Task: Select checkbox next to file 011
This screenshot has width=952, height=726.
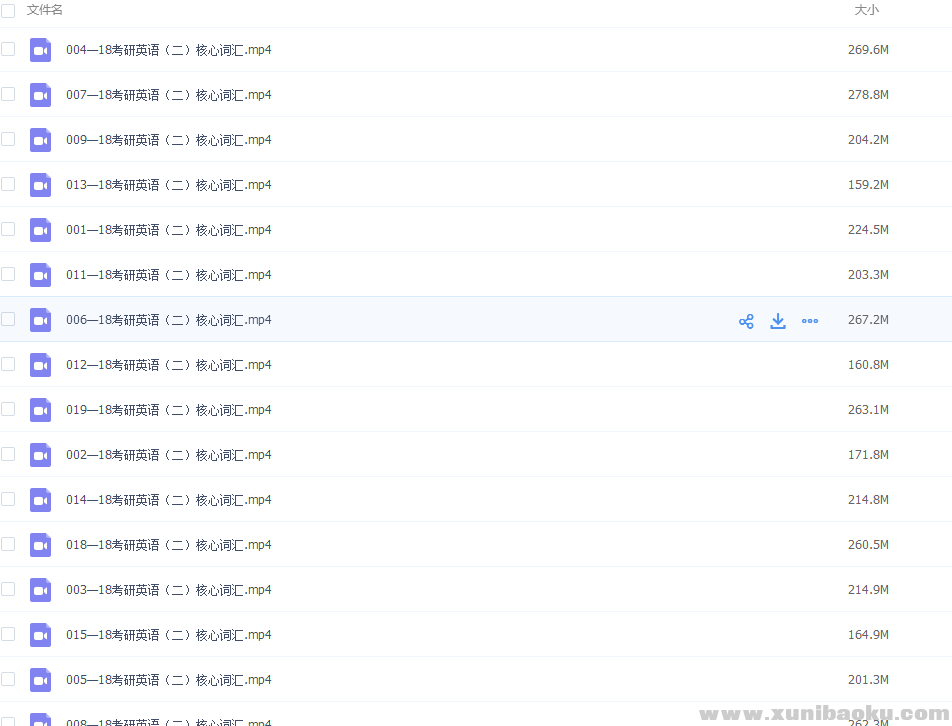Action: coord(8,274)
